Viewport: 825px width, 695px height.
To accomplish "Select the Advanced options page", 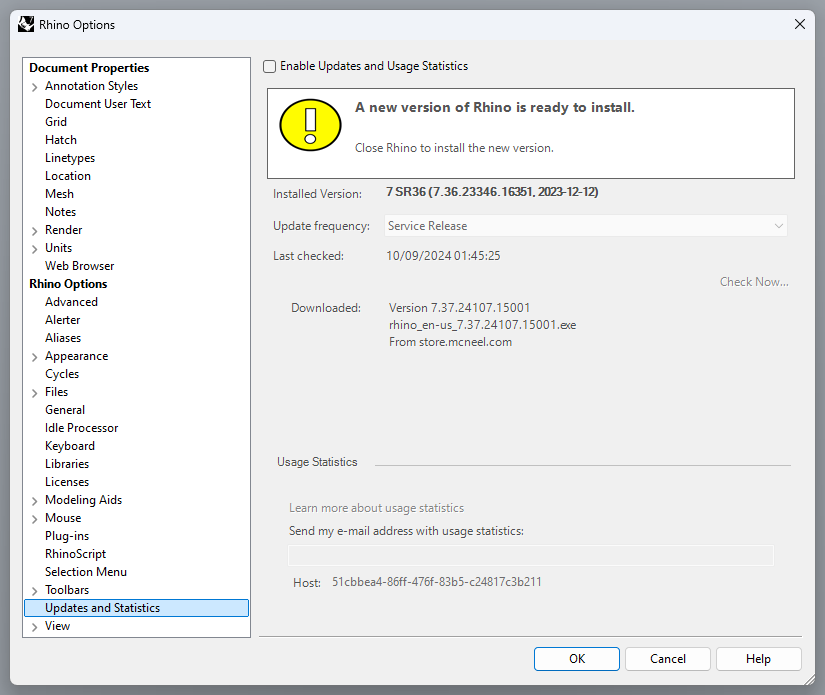I will point(72,302).
